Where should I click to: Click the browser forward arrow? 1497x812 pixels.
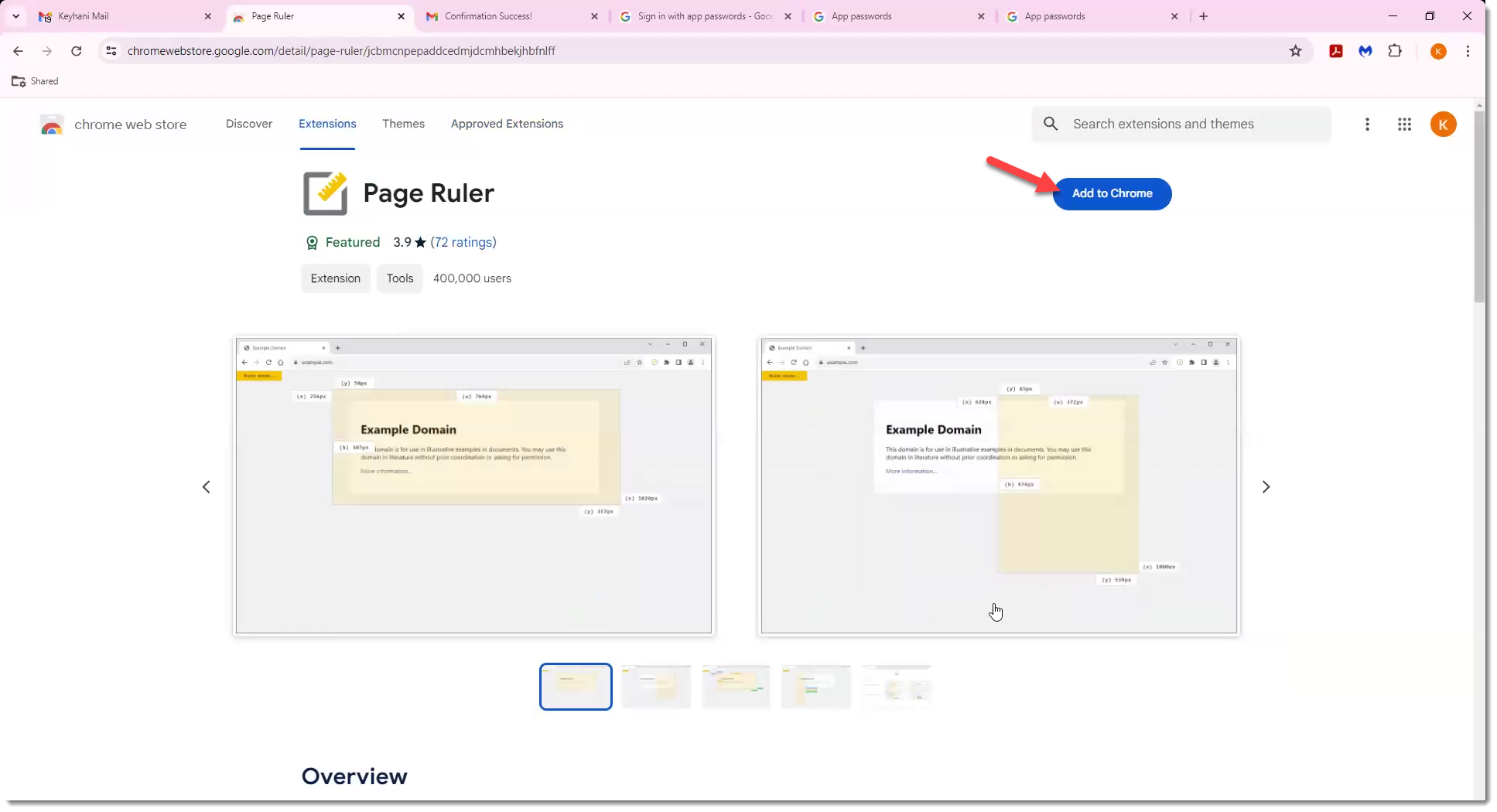coord(47,51)
